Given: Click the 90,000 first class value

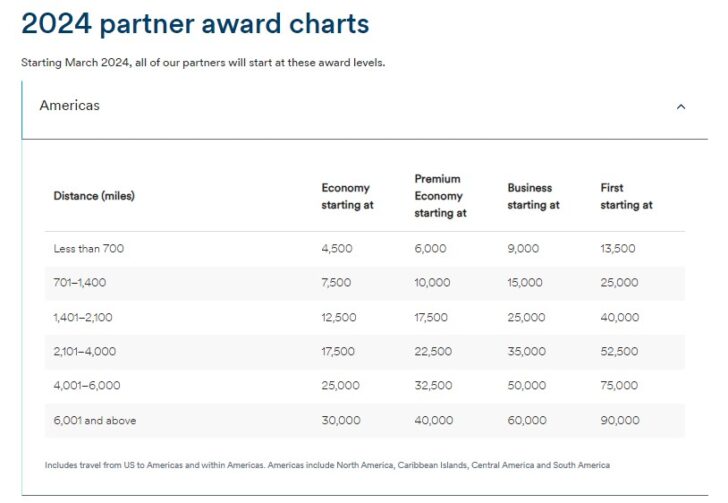Looking at the screenshot, I should 620,420.
